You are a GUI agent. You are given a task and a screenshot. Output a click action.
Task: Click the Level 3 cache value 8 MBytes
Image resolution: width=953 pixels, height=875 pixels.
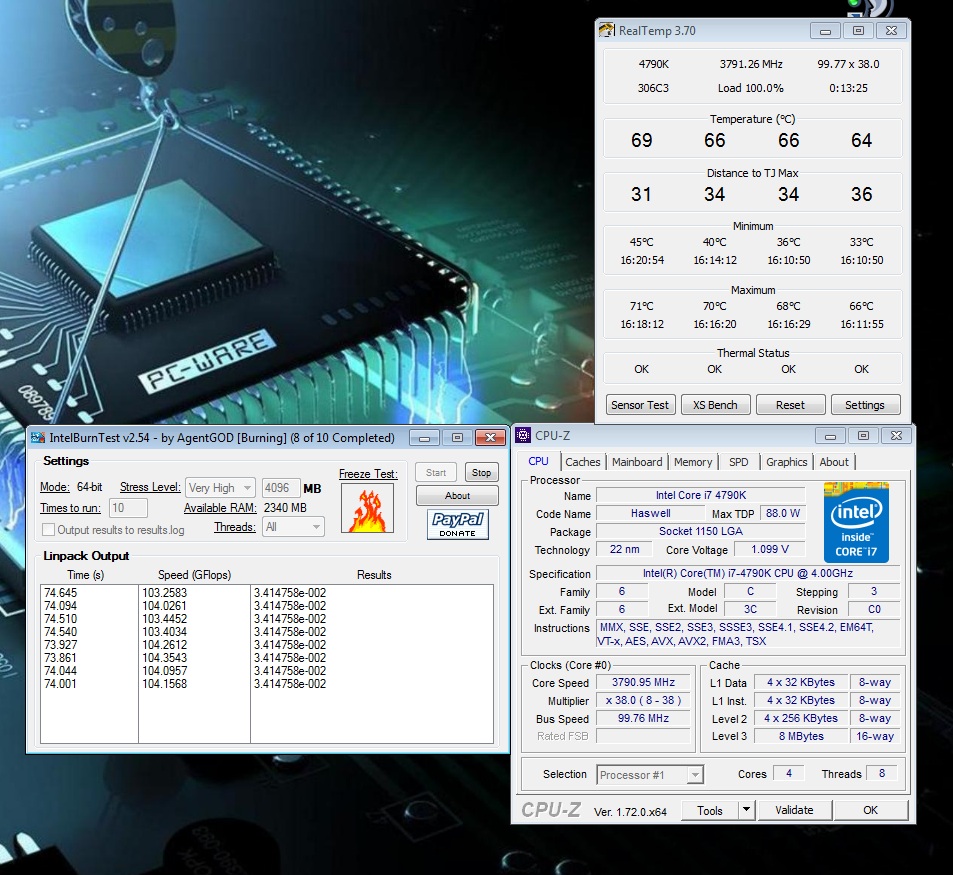800,736
